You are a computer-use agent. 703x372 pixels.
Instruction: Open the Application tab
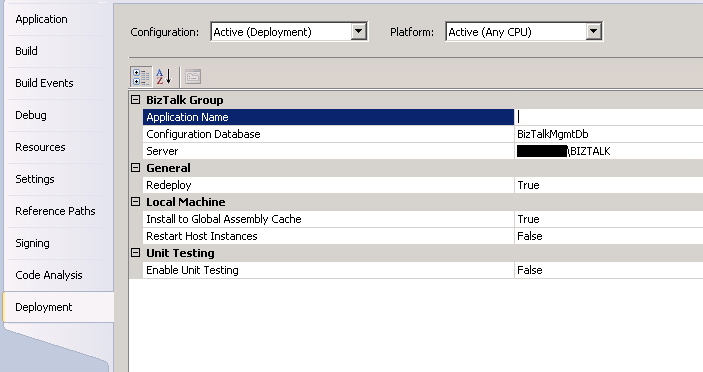click(41, 19)
